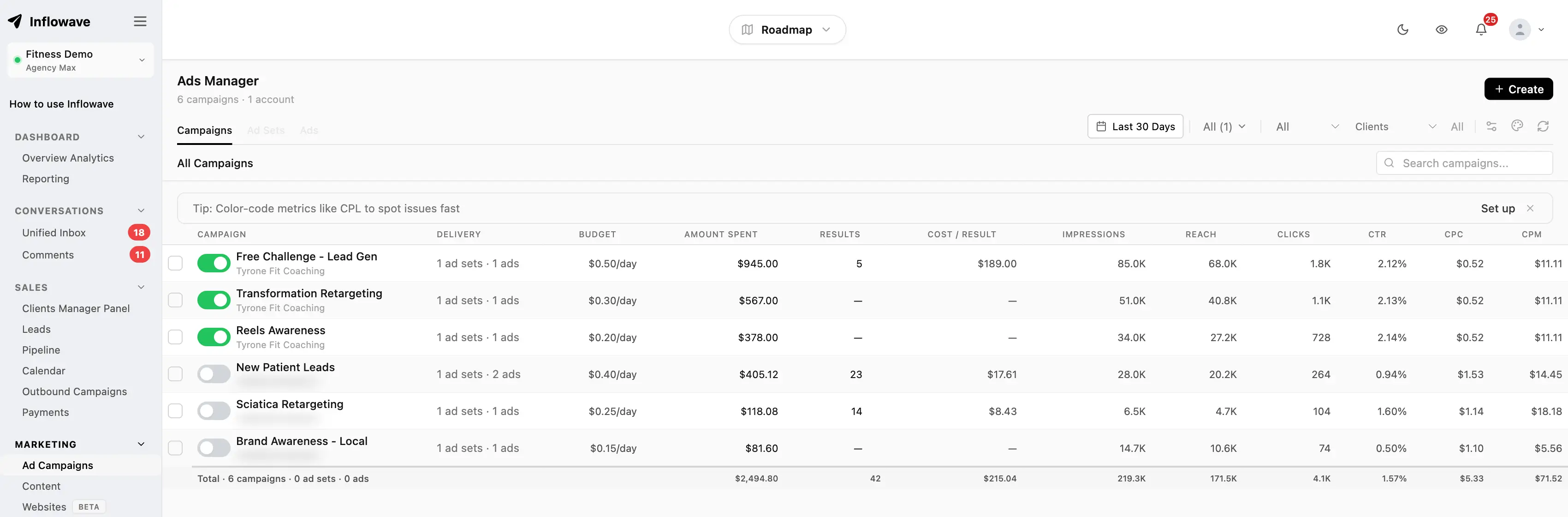Switch to dark mode moon icon
The height and width of the screenshot is (517, 1568).
click(1402, 29)
